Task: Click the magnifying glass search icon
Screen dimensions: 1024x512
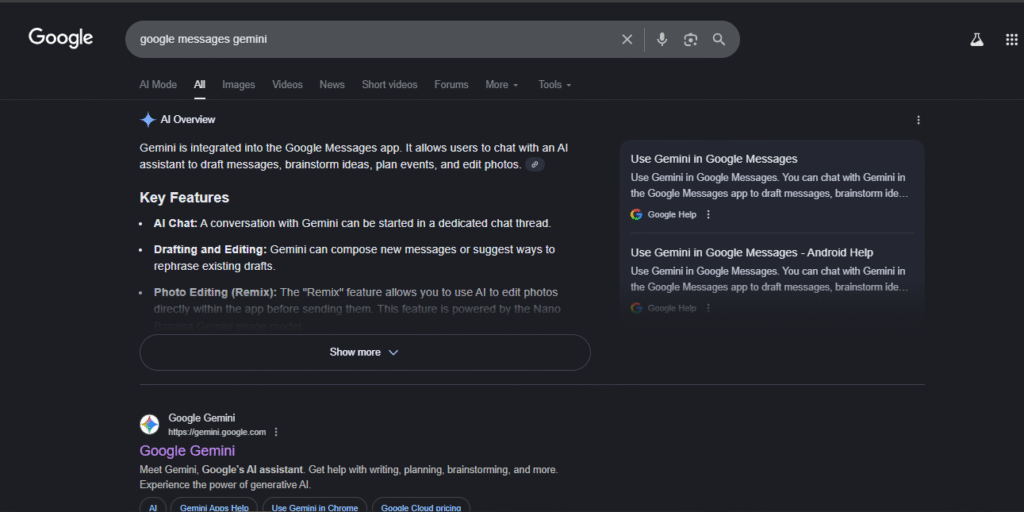Action: coord(719,39)
